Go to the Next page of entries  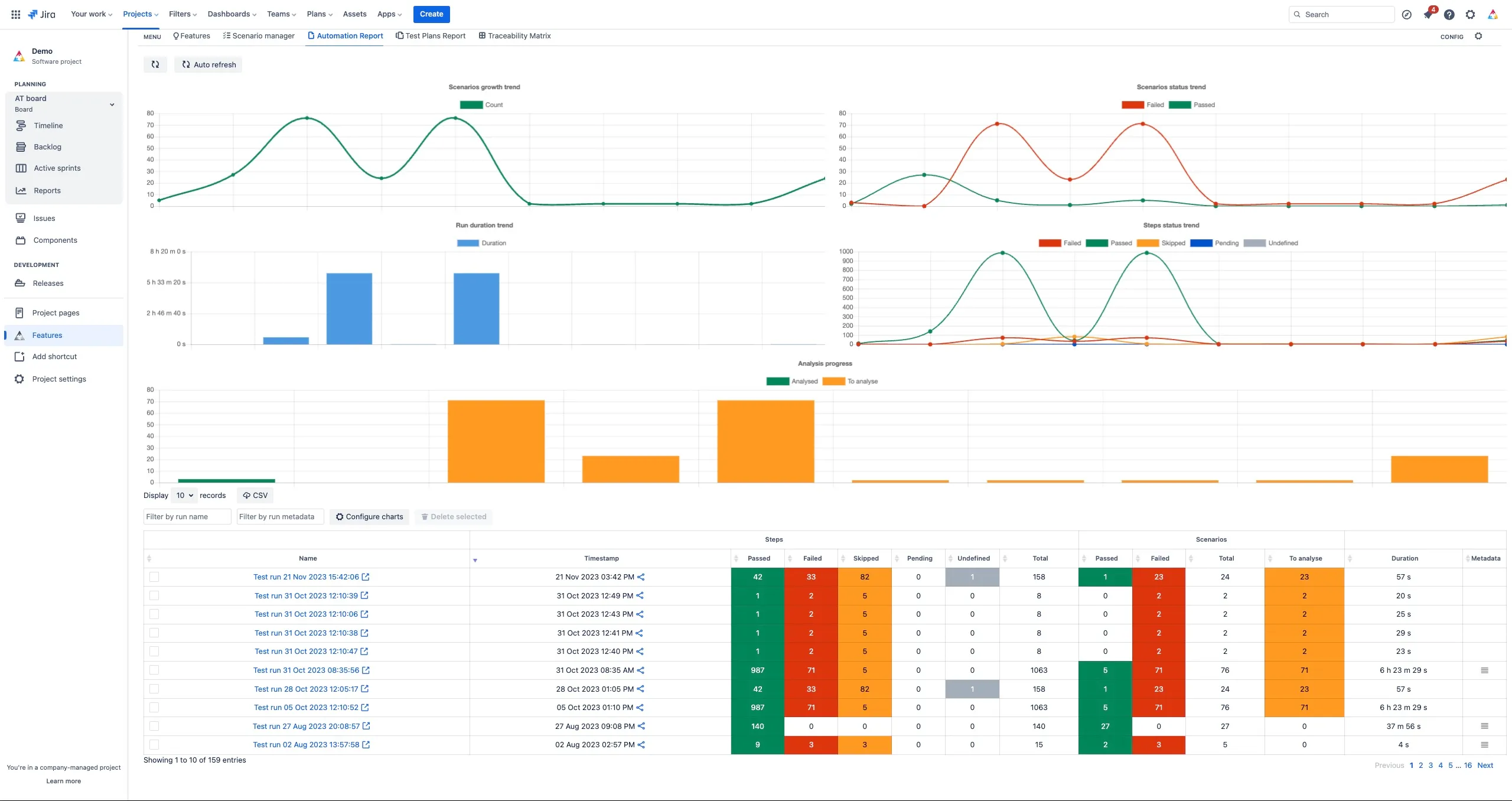point(1485,766)
